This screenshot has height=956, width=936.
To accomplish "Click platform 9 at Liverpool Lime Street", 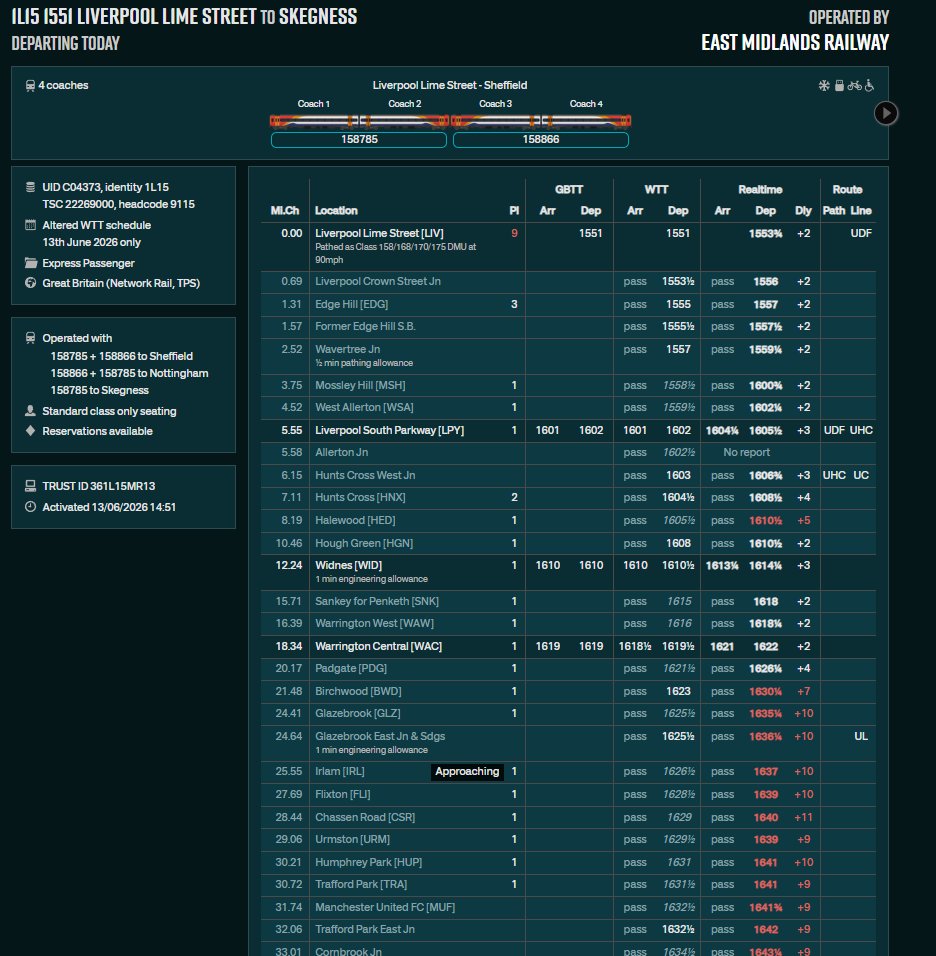I will pos(514,233).
